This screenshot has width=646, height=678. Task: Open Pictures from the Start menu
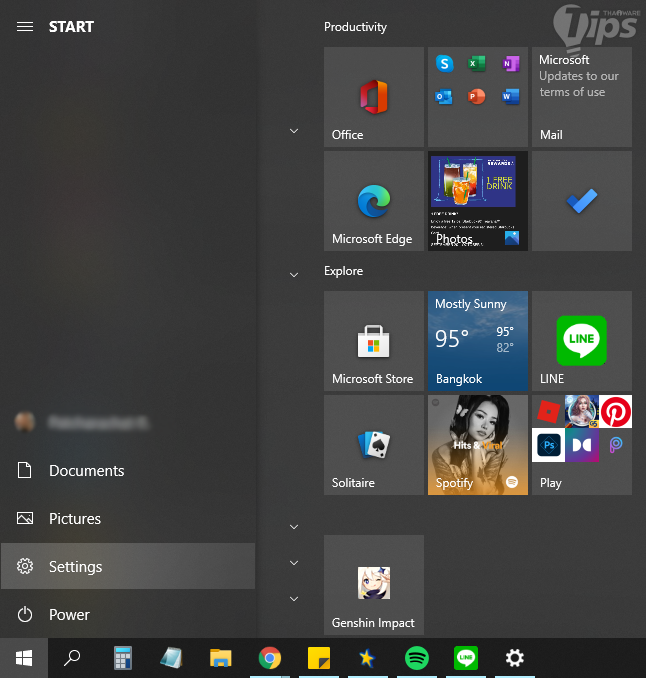point(128,518)
